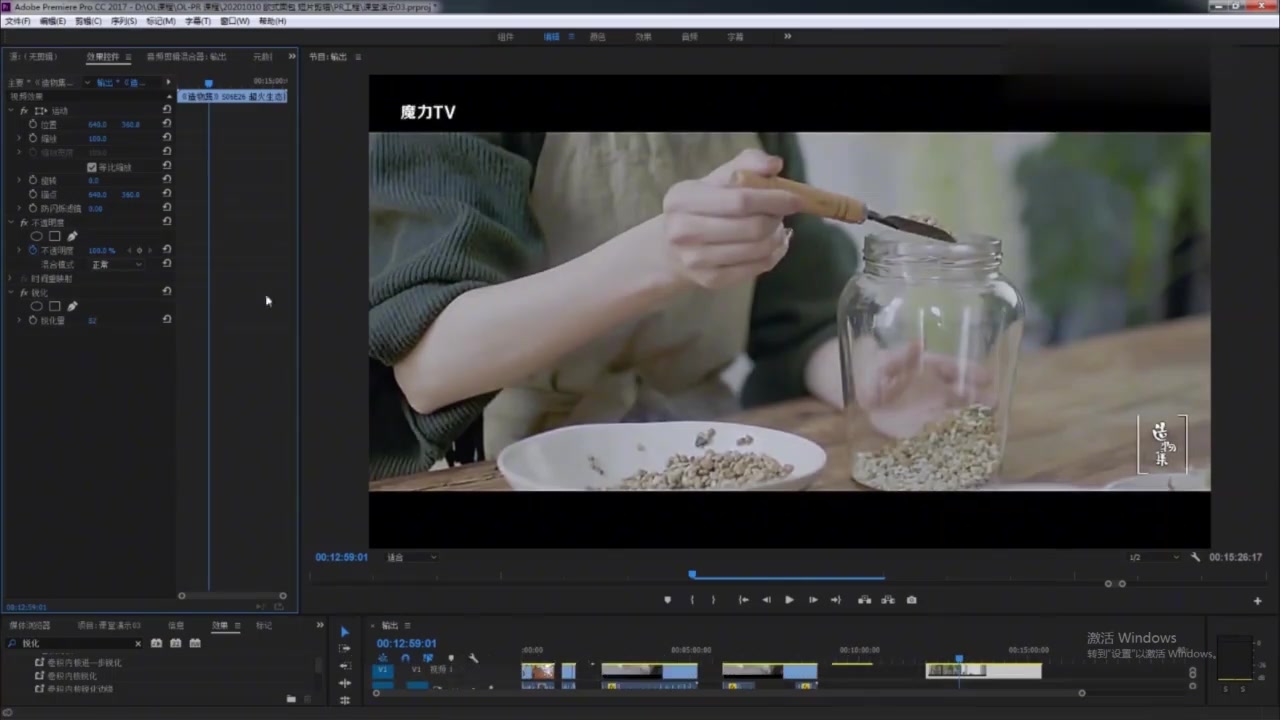This screenshot has height=720, width=1280.
Task: Click the 不透明度 add keyframe diamond
Action: 139,250
